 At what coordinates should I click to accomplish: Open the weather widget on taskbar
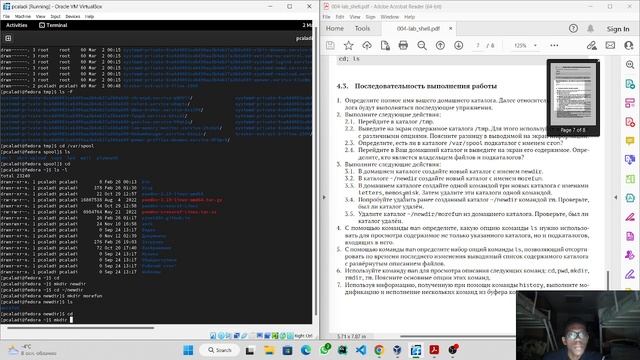pos(33,350)
